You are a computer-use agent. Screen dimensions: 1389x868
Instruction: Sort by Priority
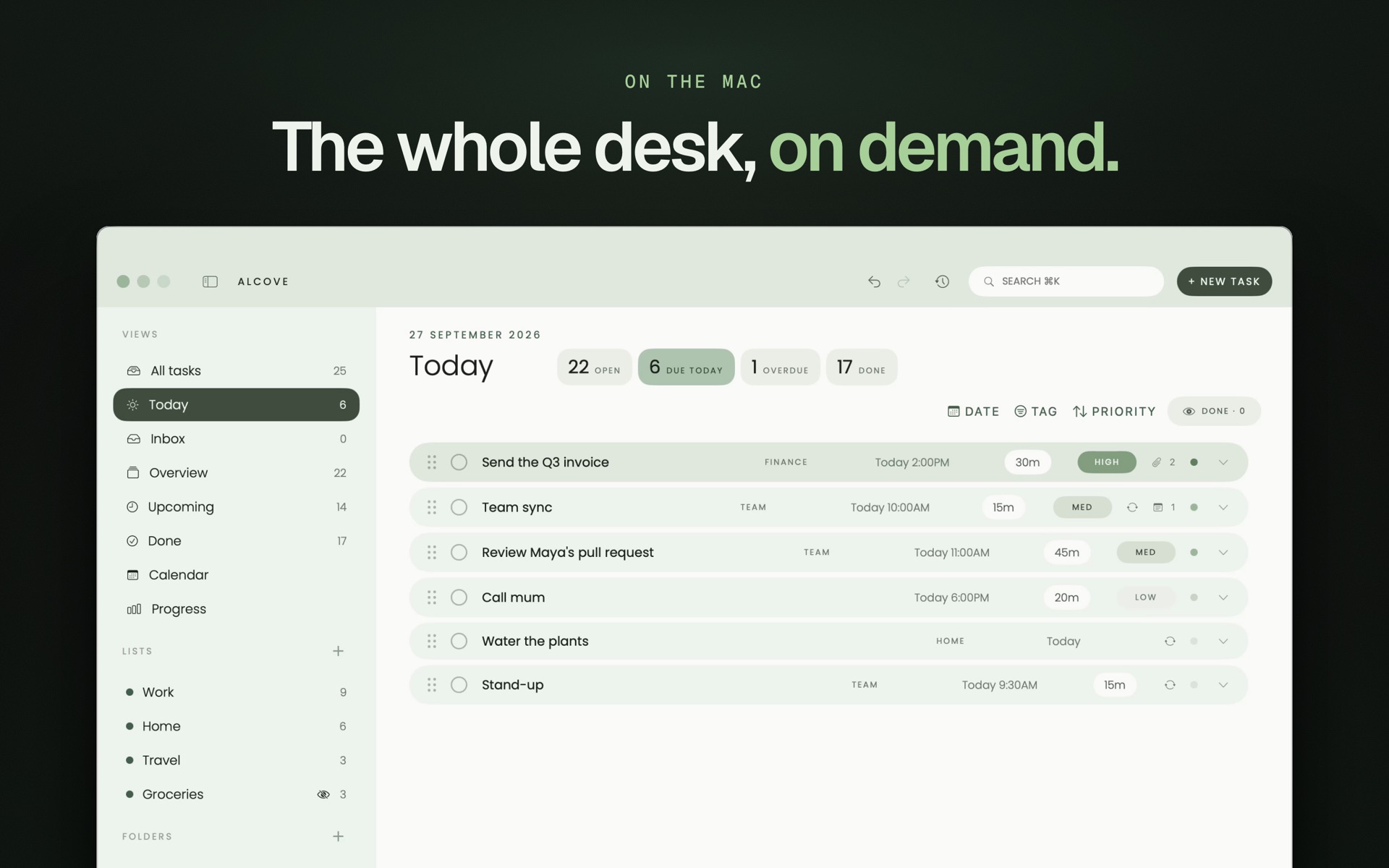point(1114,411)
